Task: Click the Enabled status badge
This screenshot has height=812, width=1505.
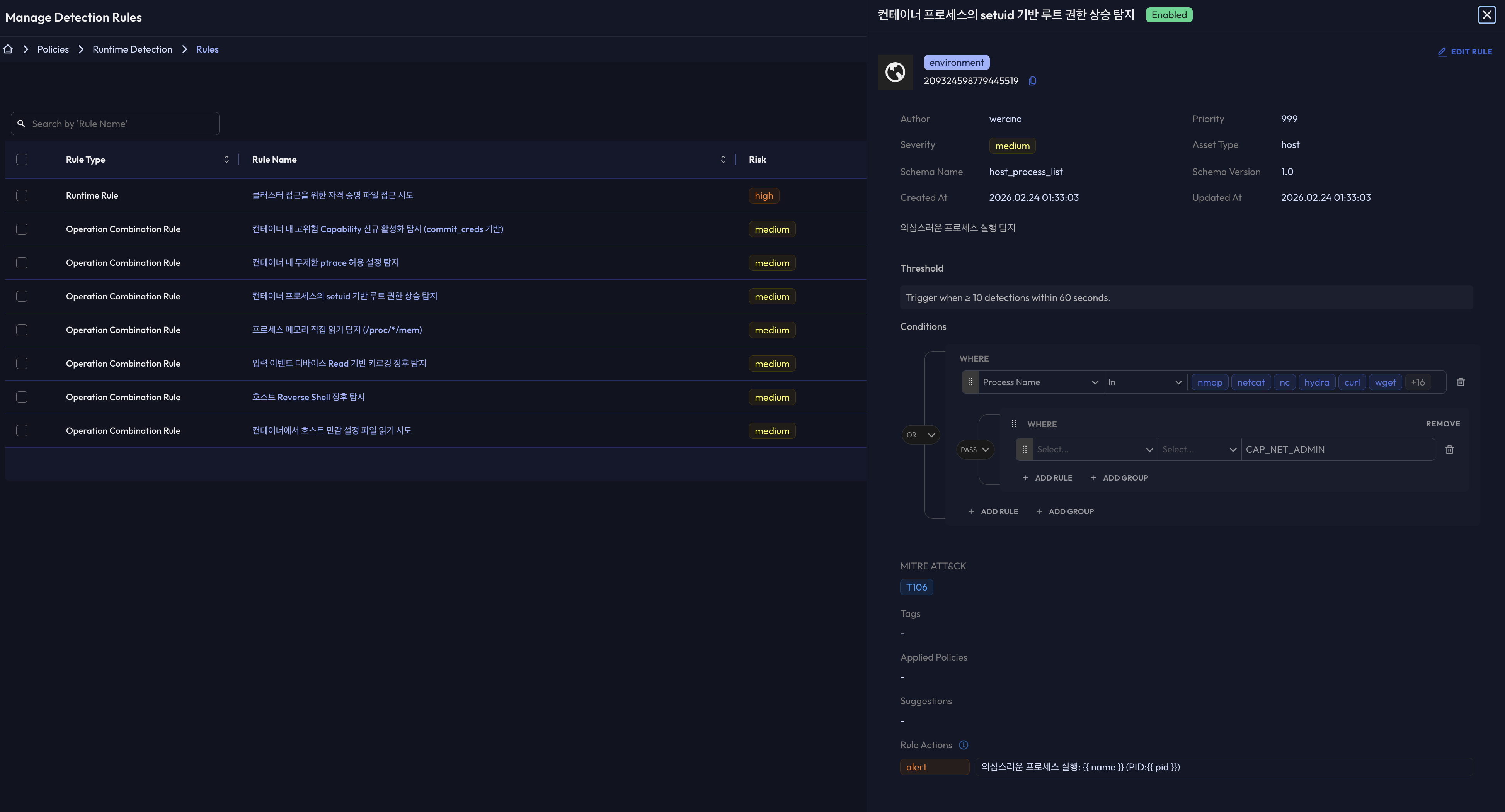Action: 1168,15
